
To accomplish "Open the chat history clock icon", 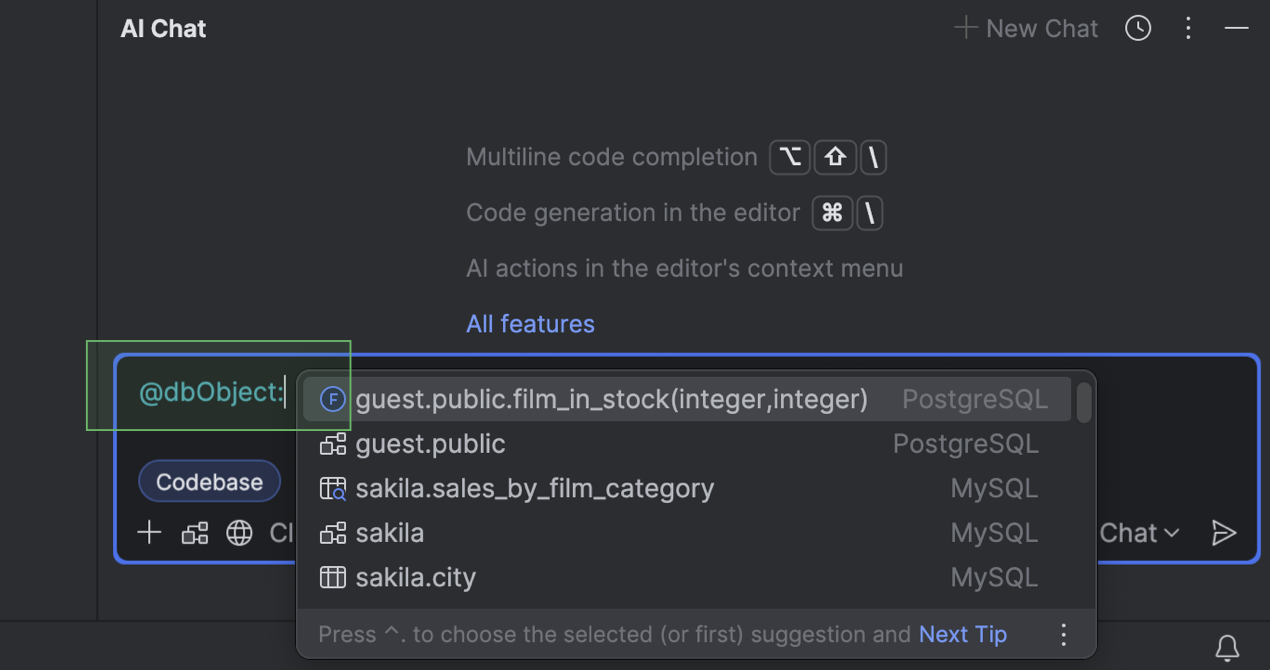I will pos(1138,29).
